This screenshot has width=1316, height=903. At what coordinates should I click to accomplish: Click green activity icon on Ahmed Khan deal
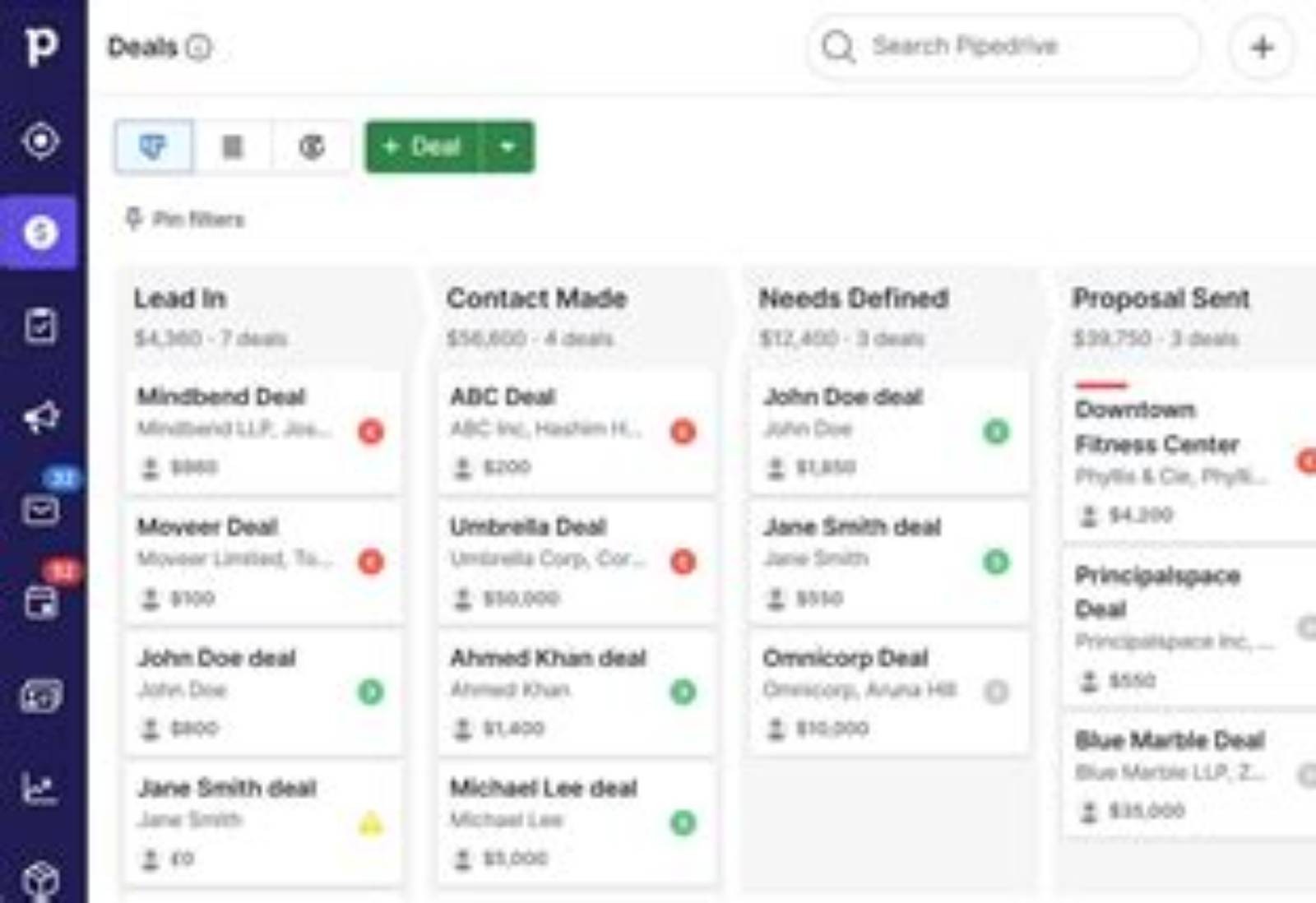[x=683, y=692]
